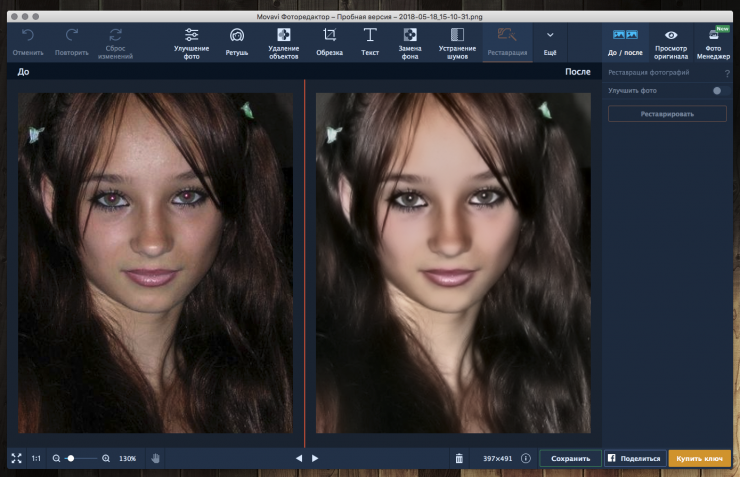Open help question mark for Реставрация
Screen dimensions: 740x477
click(727, 73)
